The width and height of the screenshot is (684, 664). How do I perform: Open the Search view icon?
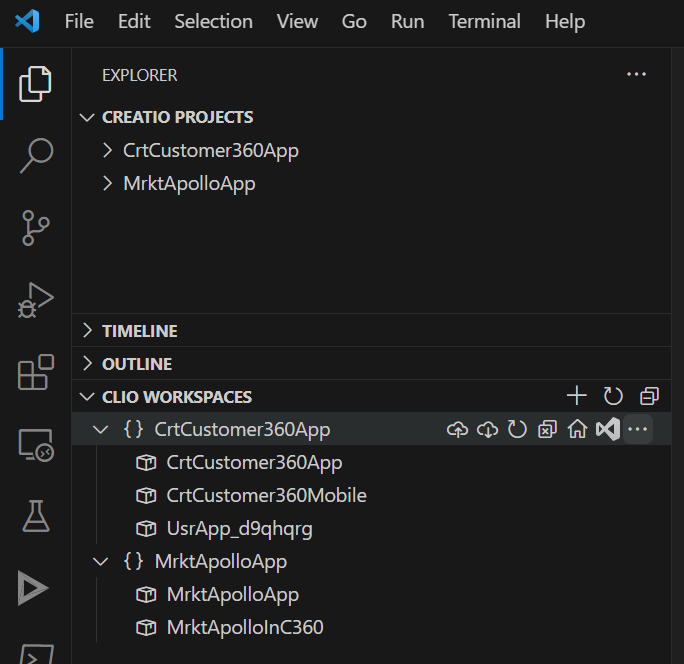(x=36, y=155)
